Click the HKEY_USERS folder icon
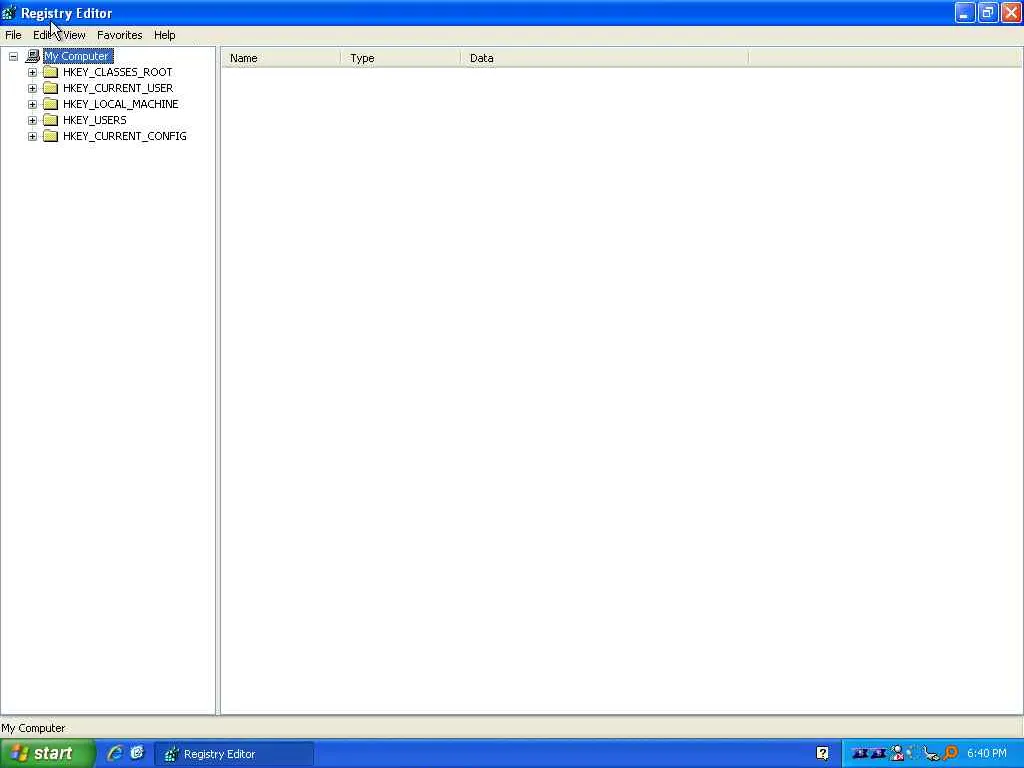This screenshot has width=1024, height=768. [x=50, y=120]
